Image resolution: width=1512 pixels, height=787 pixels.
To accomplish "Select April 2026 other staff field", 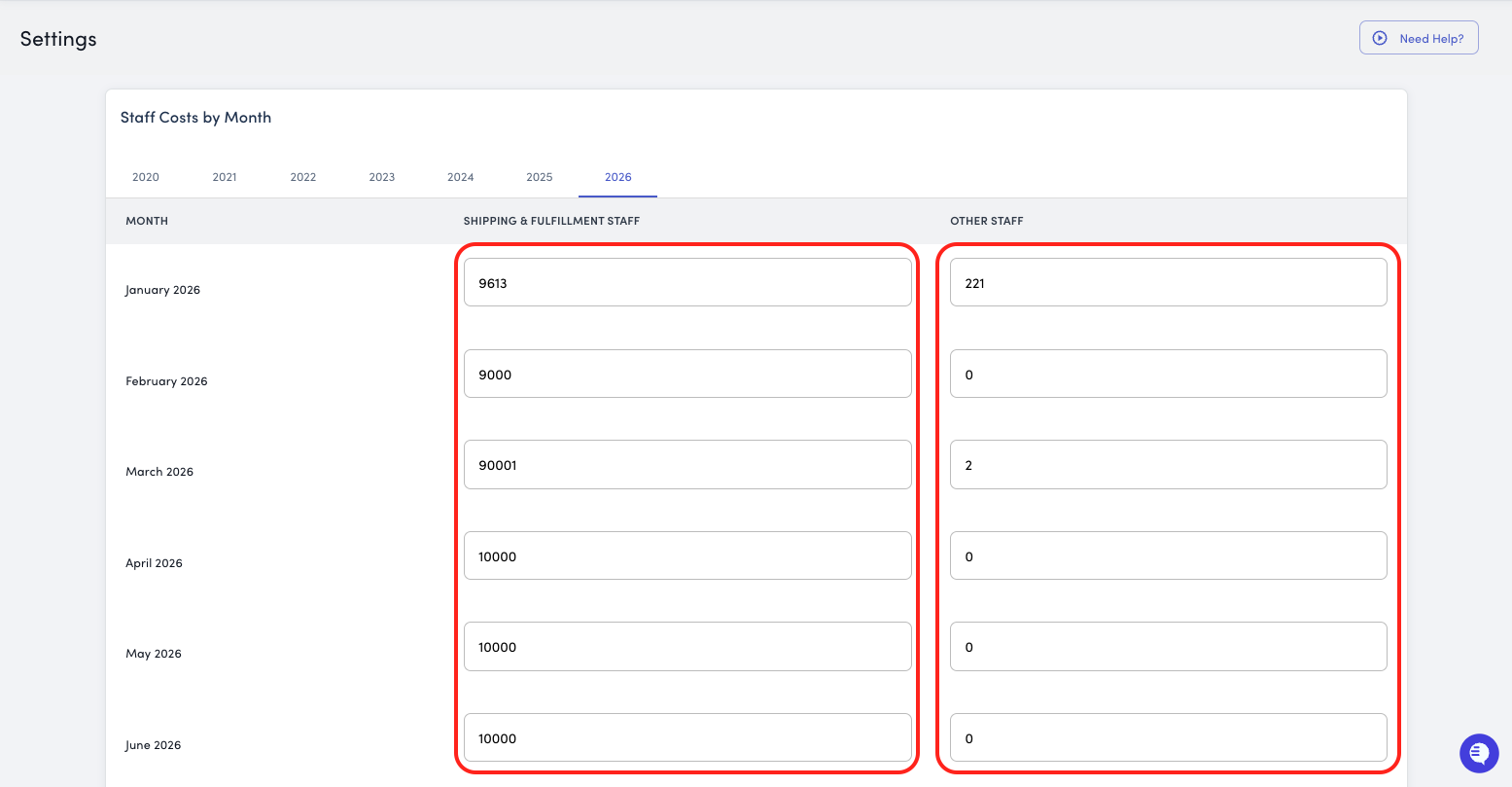I will pos(1168,556).
